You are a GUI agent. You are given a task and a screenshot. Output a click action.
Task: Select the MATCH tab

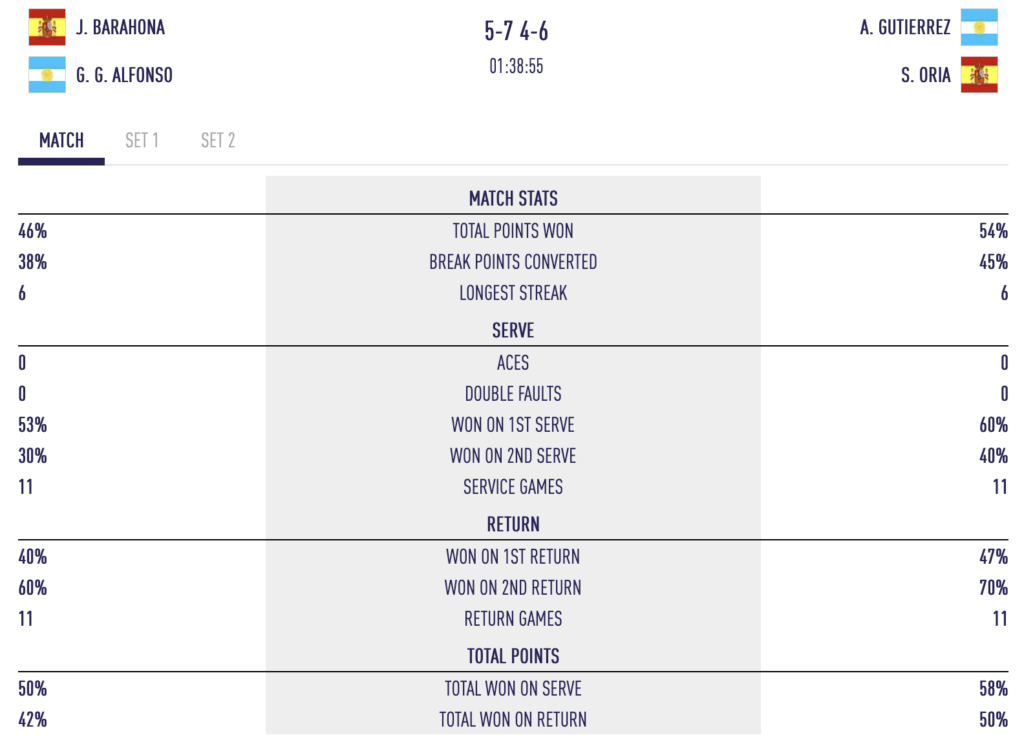(61, 141)
